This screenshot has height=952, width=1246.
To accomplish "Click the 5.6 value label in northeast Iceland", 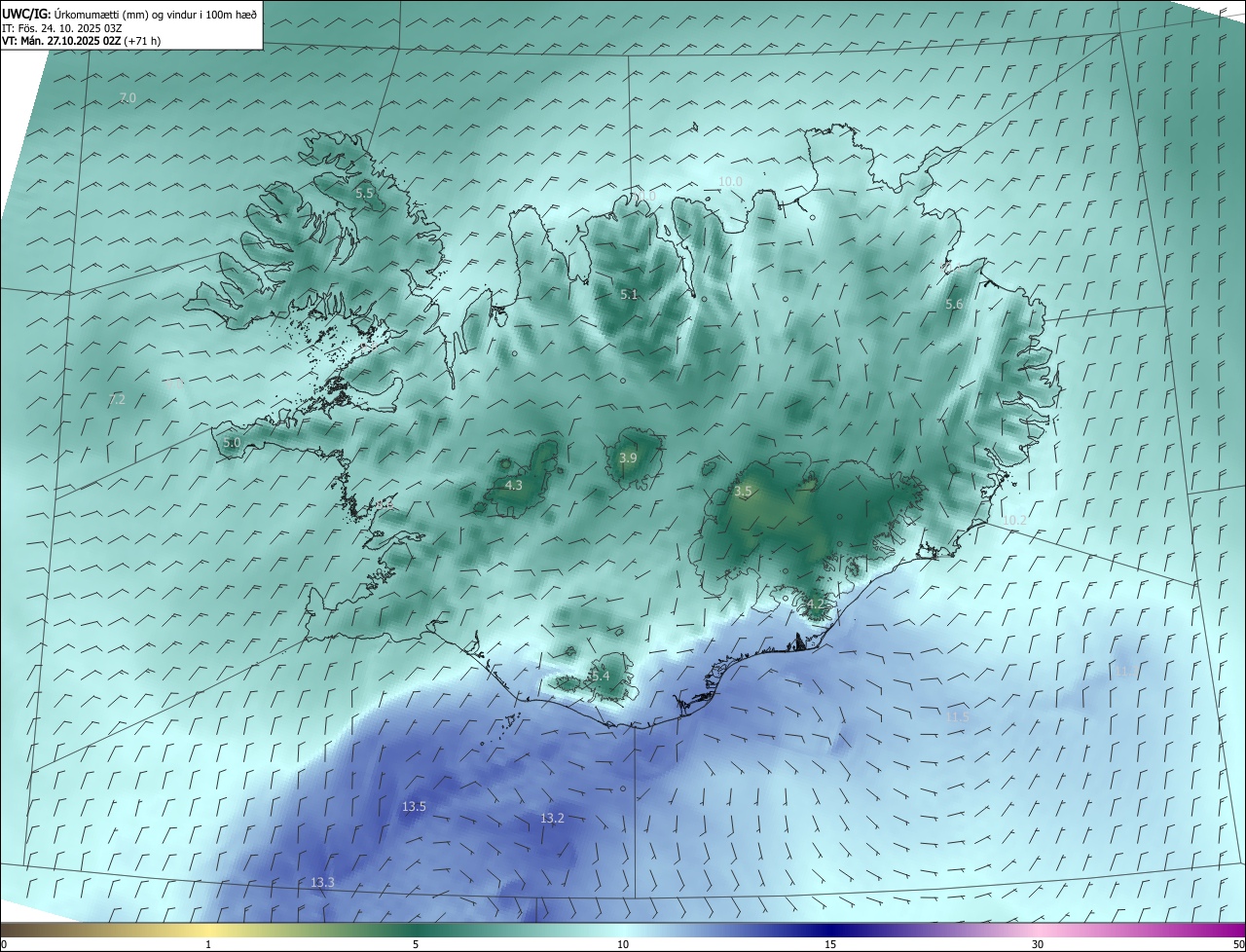I will pos(954,305).
